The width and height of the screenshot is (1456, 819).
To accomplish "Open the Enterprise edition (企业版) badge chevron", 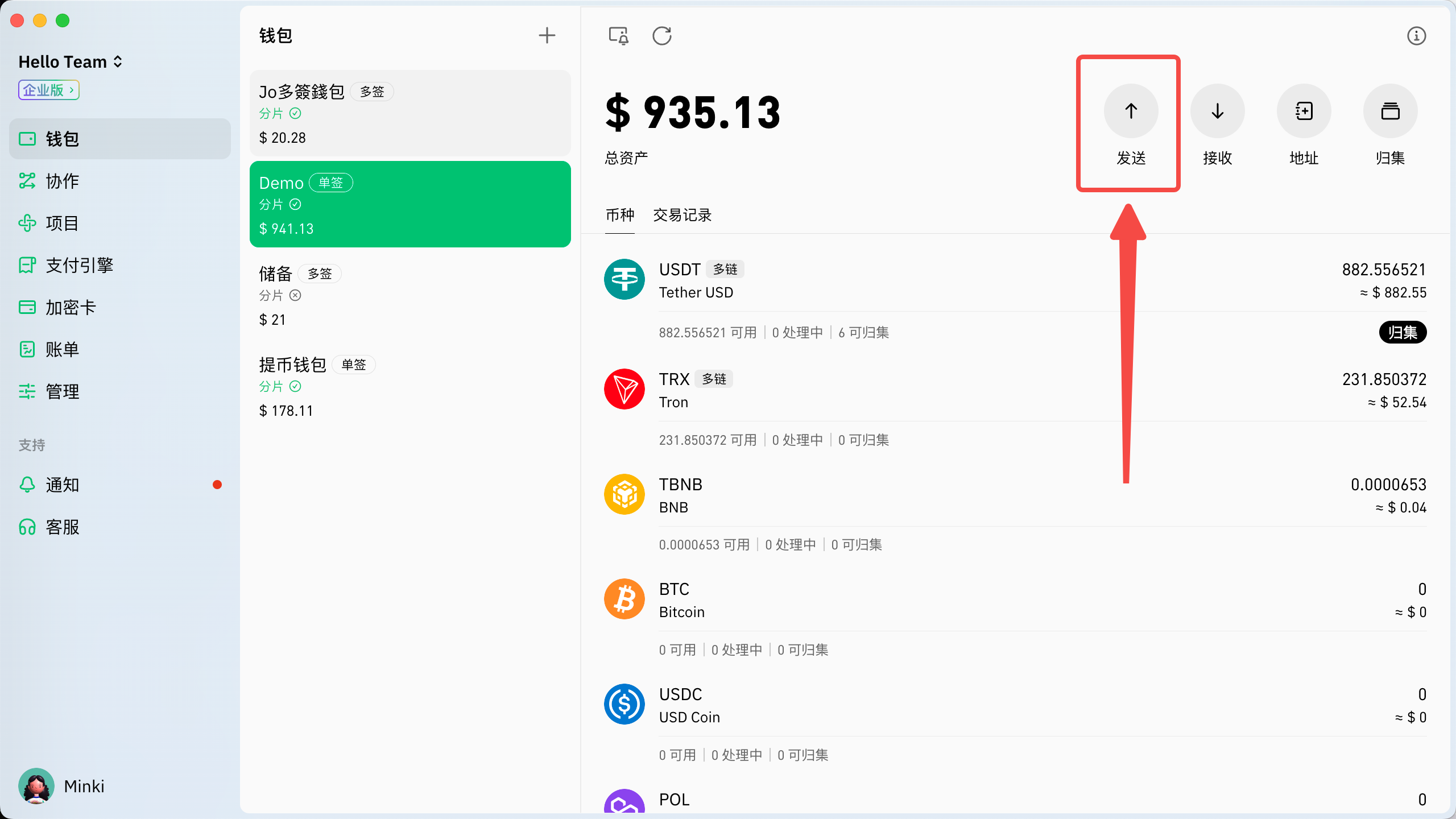I will pyautogui.click(x=71, y=90).
